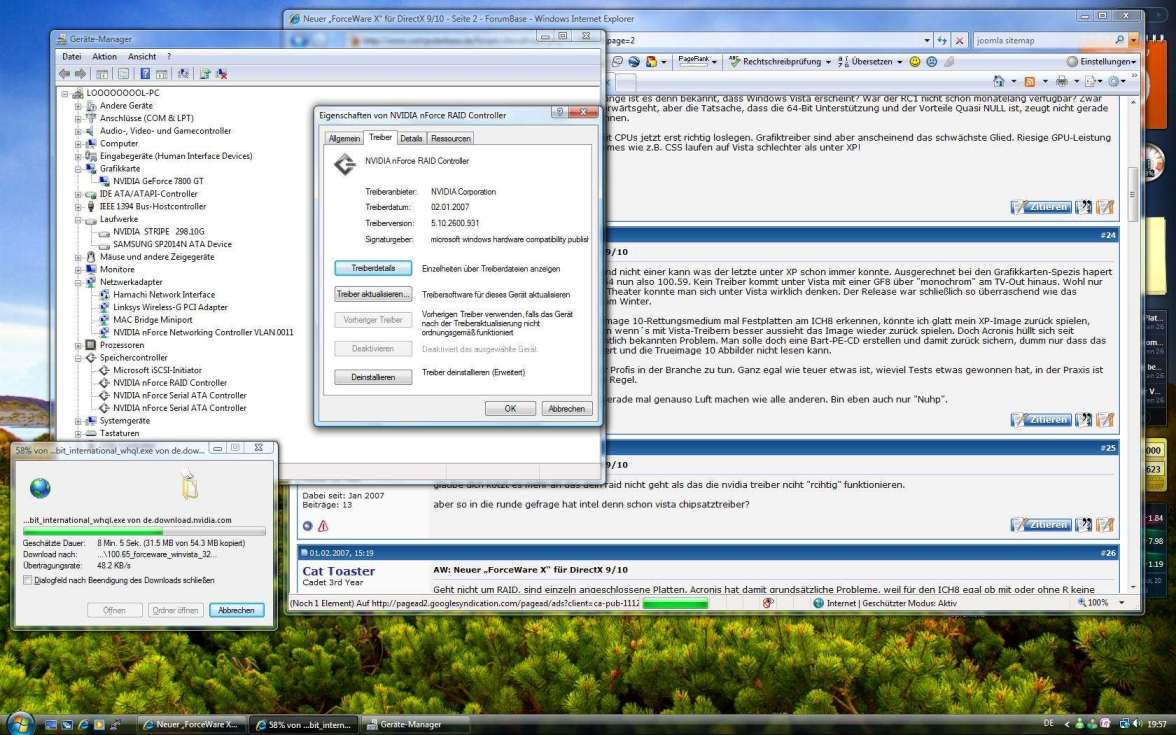The height and width of the screenshot is (735, 1176).
Task: Open Ansicht menu in Geräte-Manager
Action: (142, 56)
